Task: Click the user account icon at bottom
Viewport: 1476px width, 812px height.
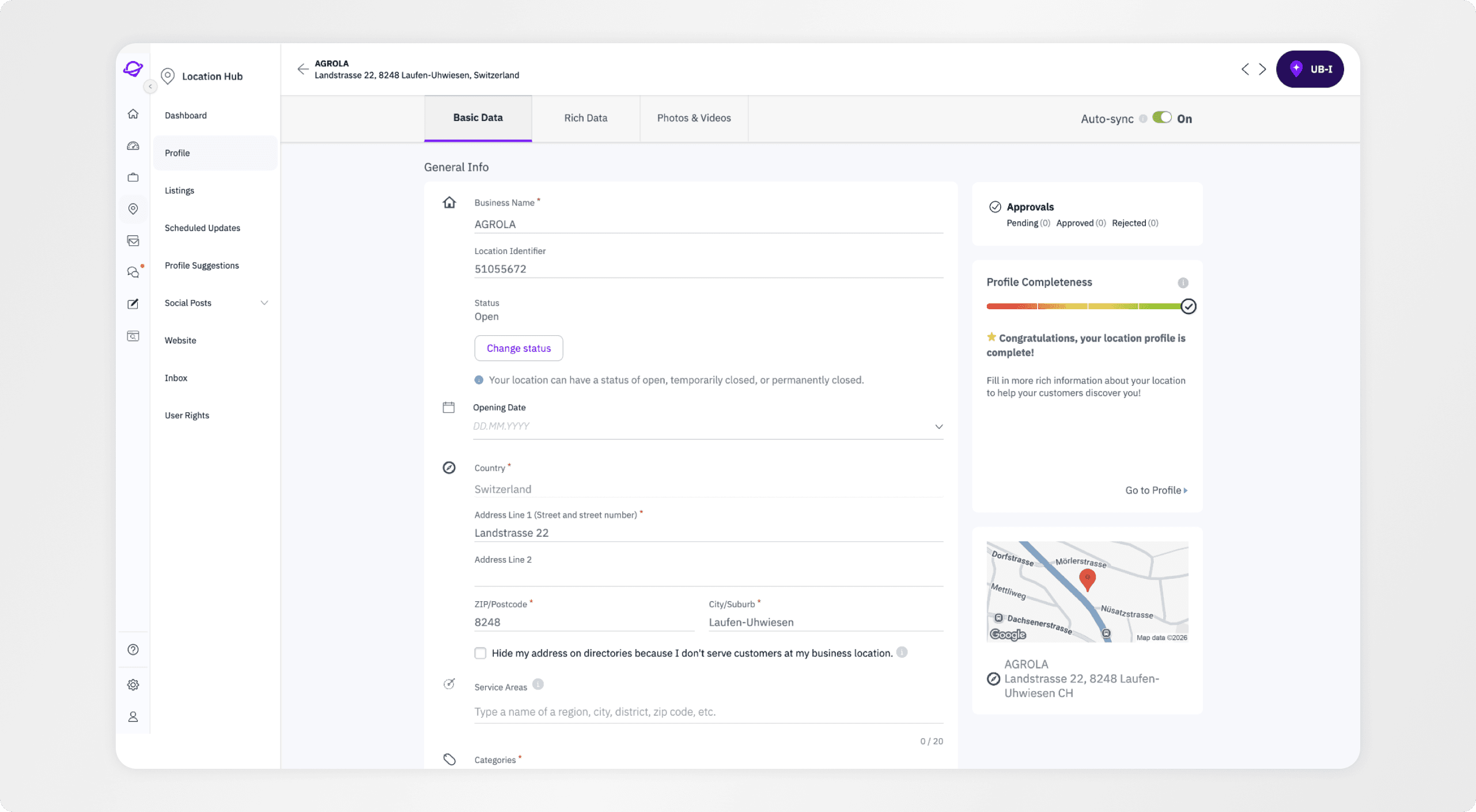Action: point(133,717)
